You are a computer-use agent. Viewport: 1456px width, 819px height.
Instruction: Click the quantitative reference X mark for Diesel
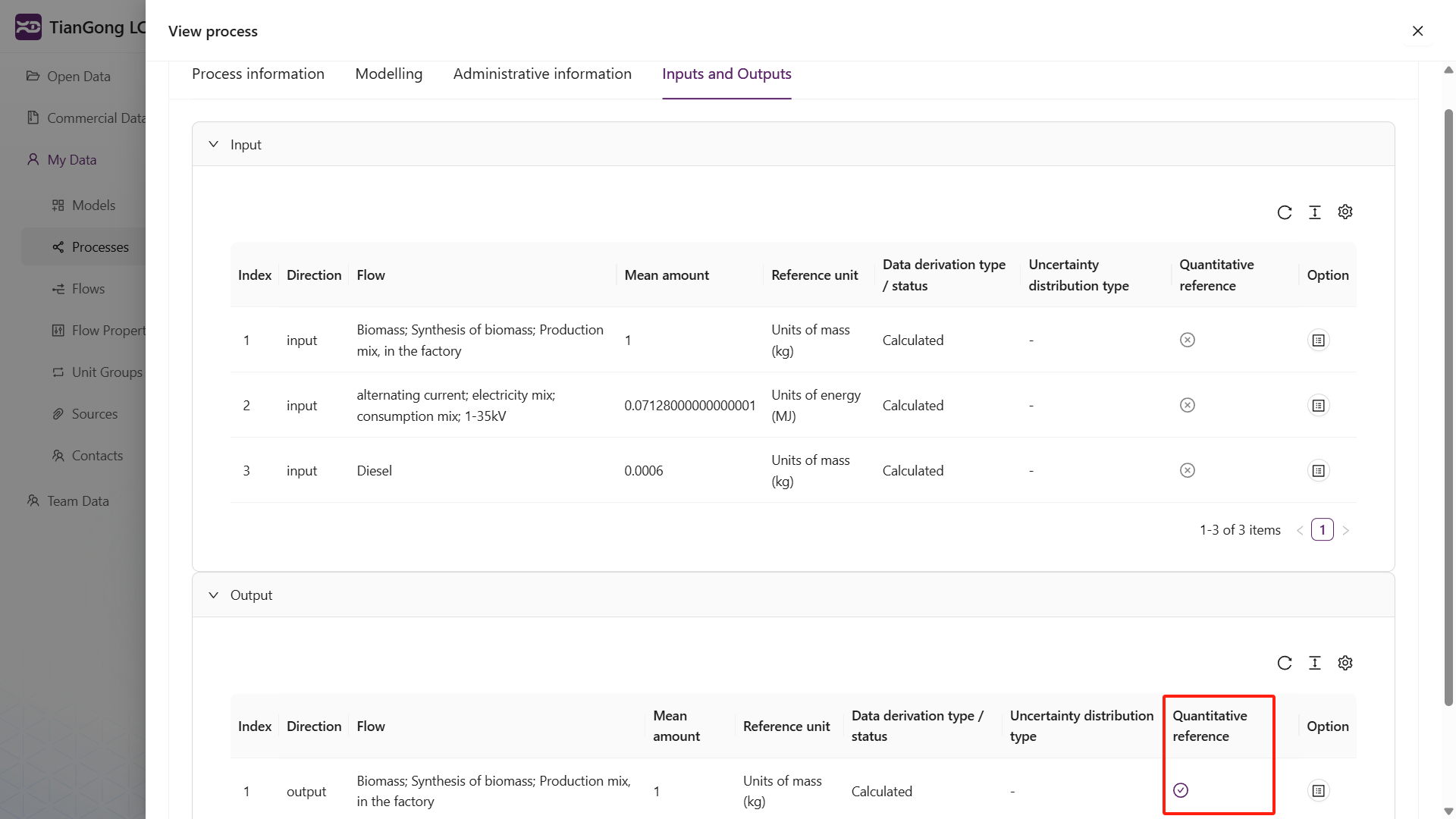[x=1188, y=471]
